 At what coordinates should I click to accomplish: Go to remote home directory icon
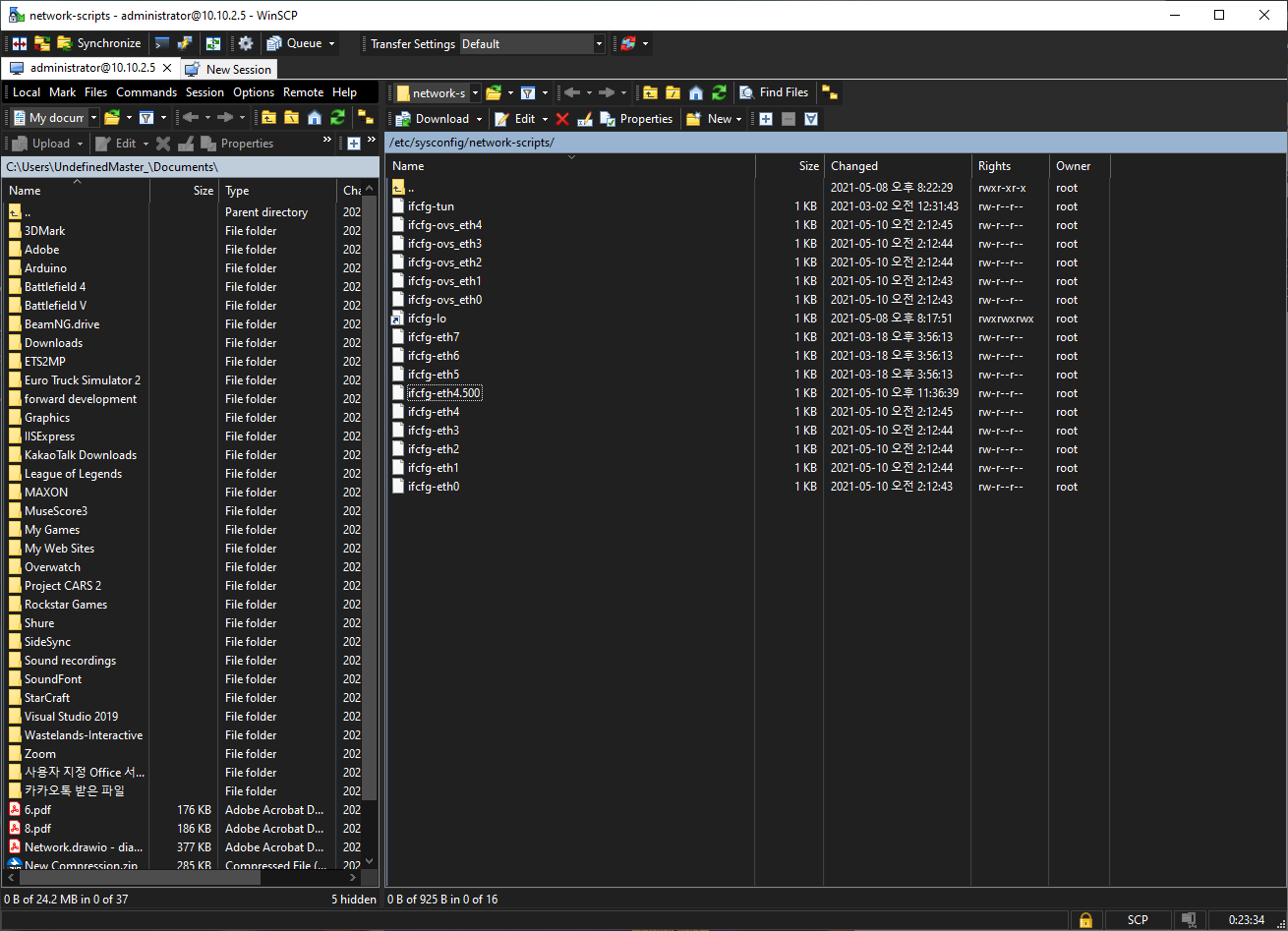tap(696, 93)
